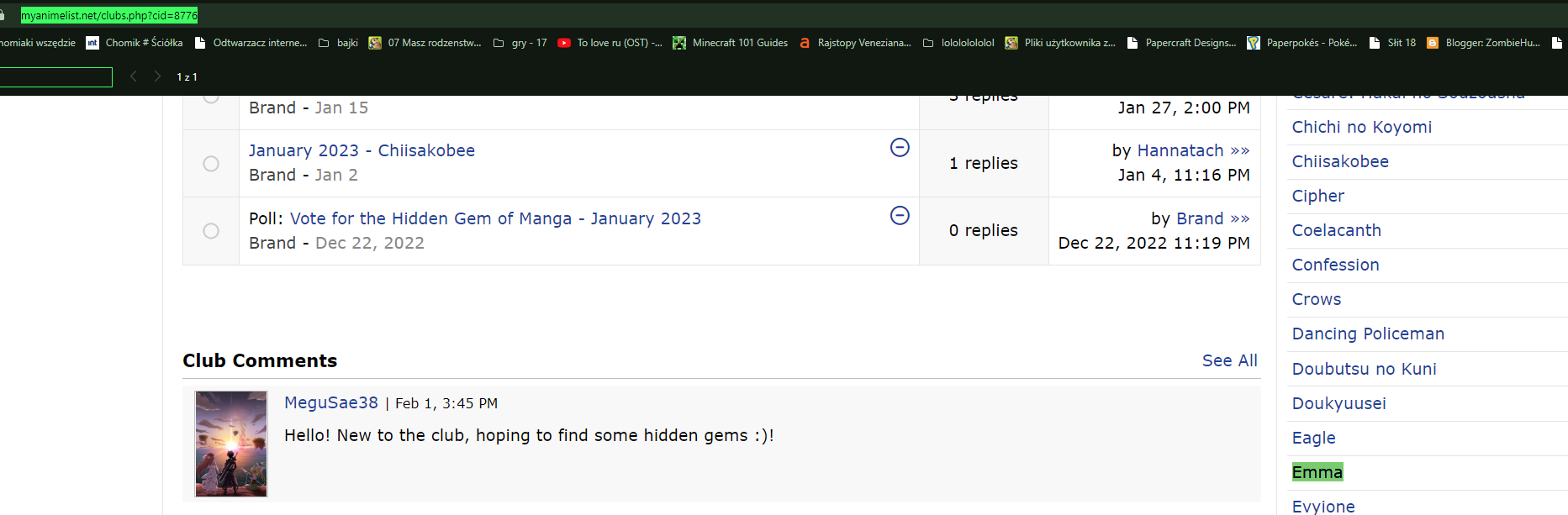Open Chichi no Koyomi in sidebar
Viewport: 1568px width, 515px height.
[x=1361, y=127]
